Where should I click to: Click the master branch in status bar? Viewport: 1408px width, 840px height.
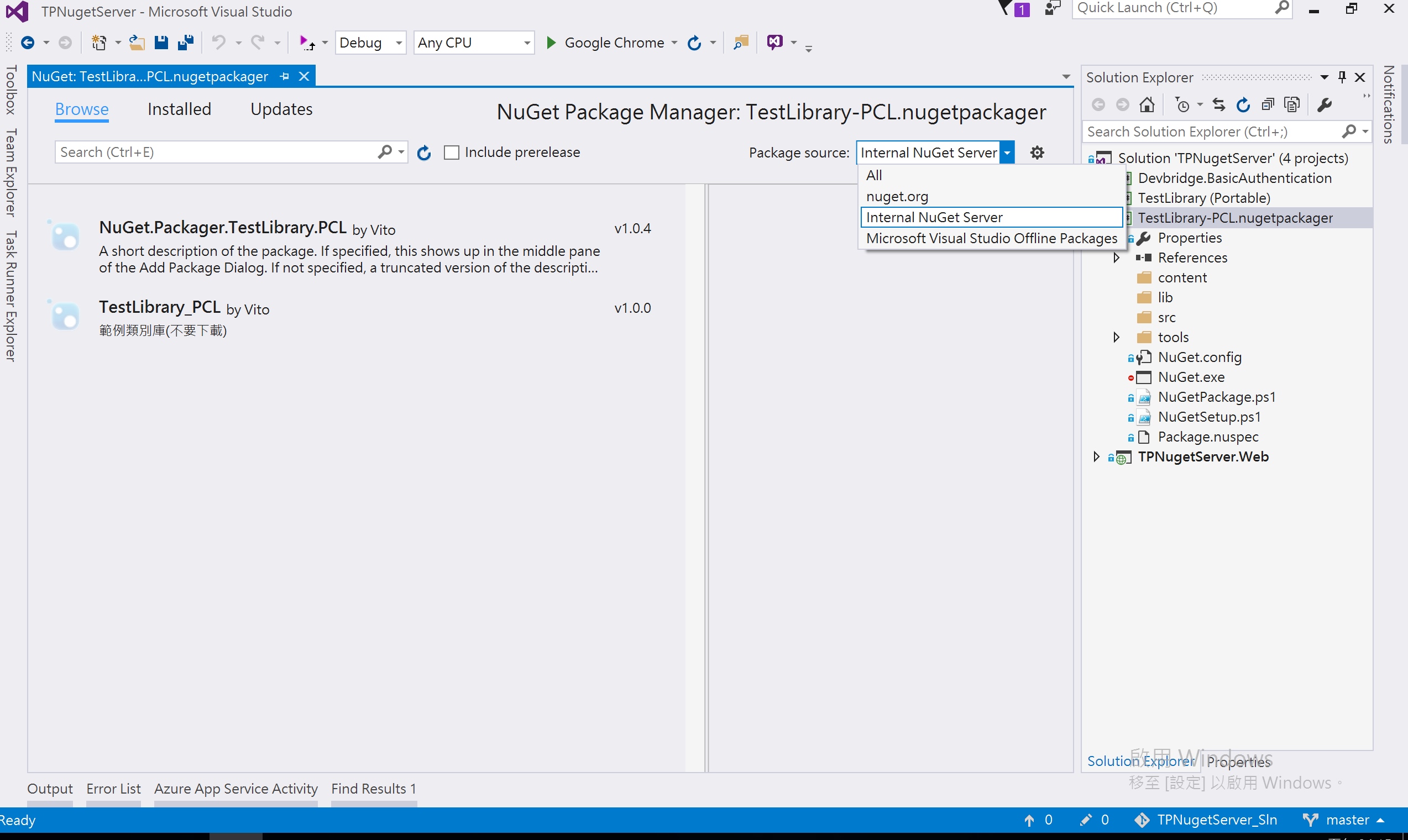click(1346, 820)
